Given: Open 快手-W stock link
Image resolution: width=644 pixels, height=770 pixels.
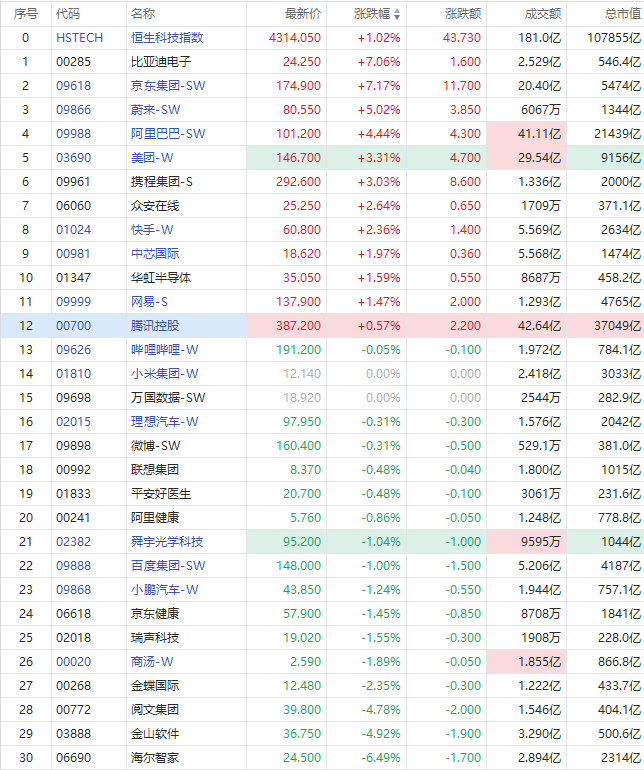Looking at the screenshot, I should 152,230.
